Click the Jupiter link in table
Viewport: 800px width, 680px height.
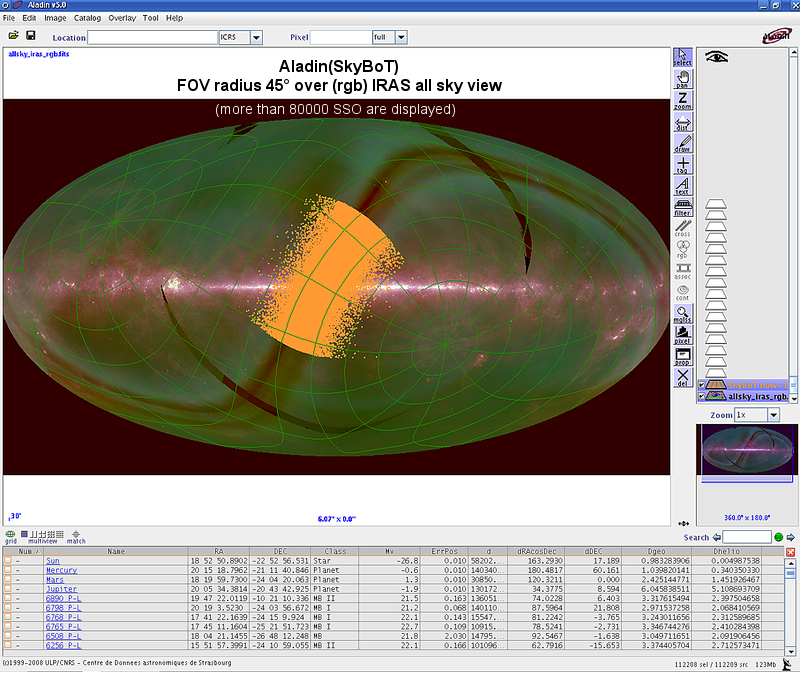click(x=59, y=589)
